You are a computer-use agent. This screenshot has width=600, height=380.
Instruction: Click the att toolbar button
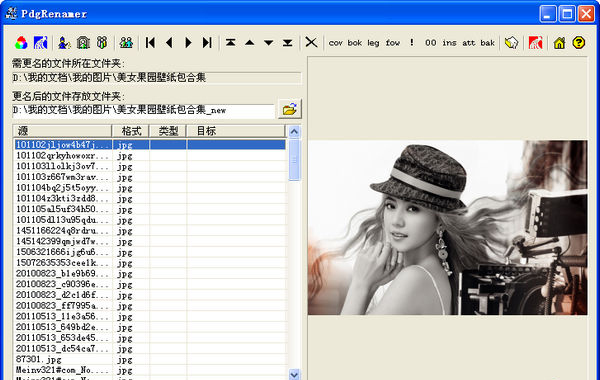[469, 43]
